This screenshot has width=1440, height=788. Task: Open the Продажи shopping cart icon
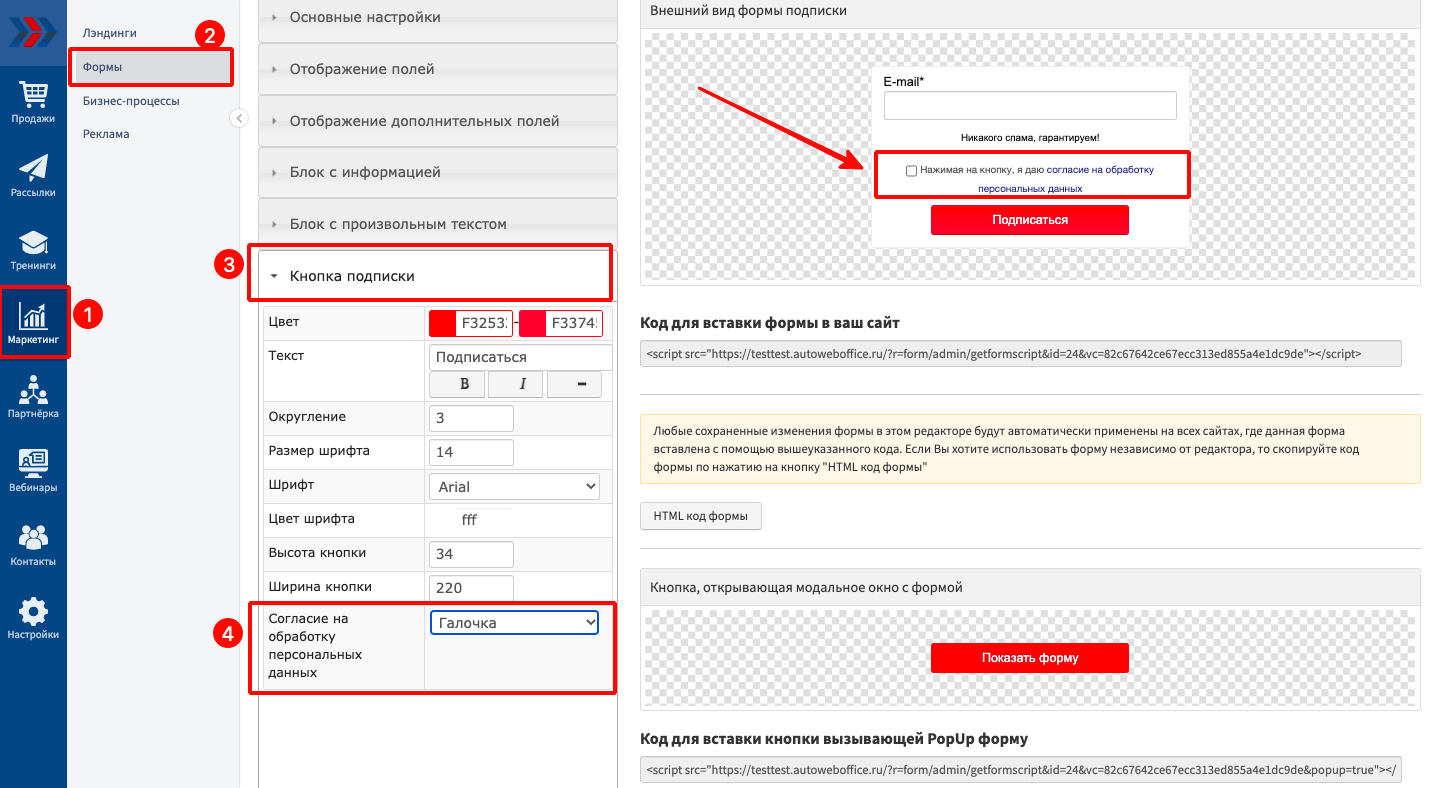pos(33,95)
